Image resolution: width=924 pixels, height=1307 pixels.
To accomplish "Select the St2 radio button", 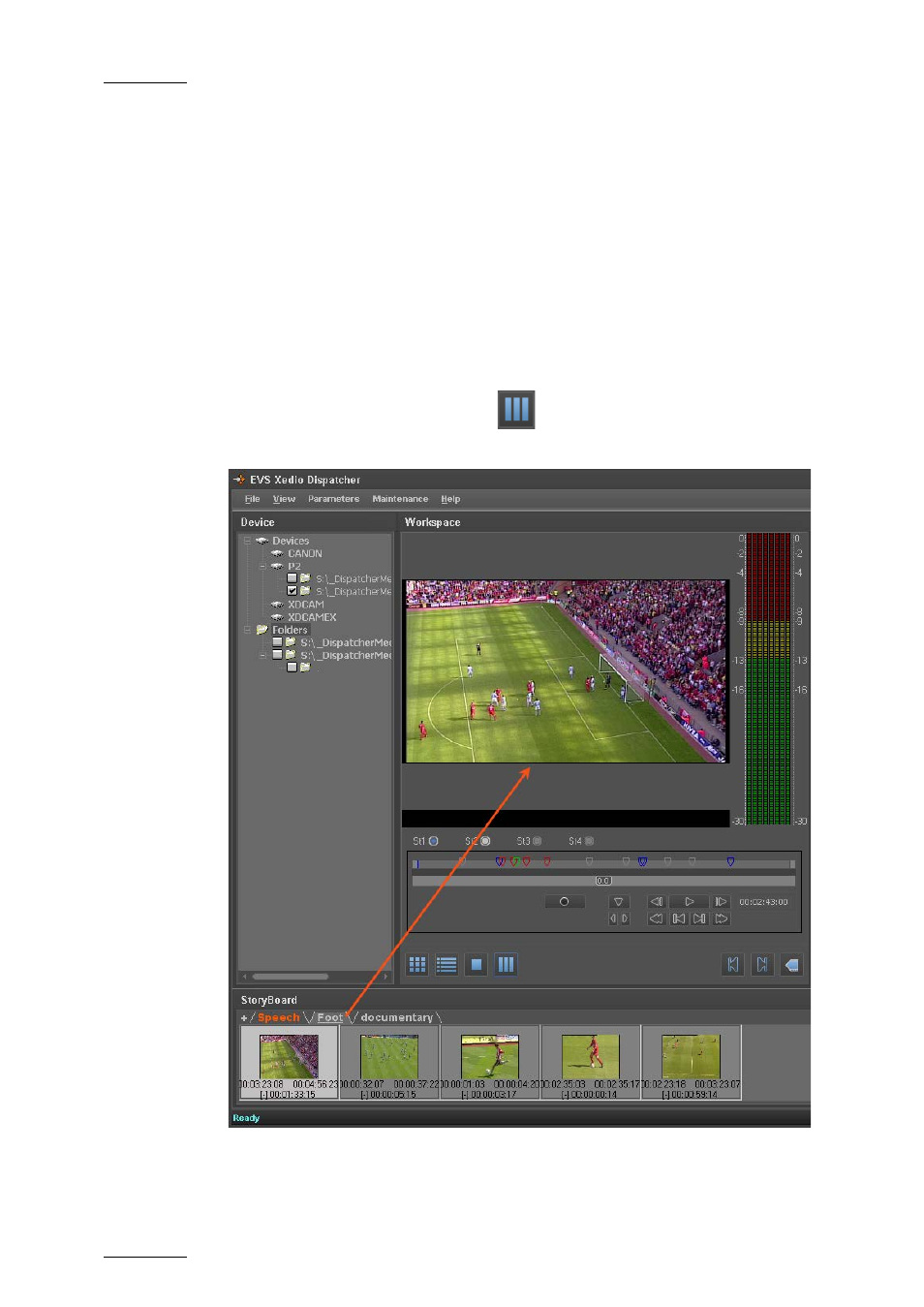I will click(x=485, y=841).
